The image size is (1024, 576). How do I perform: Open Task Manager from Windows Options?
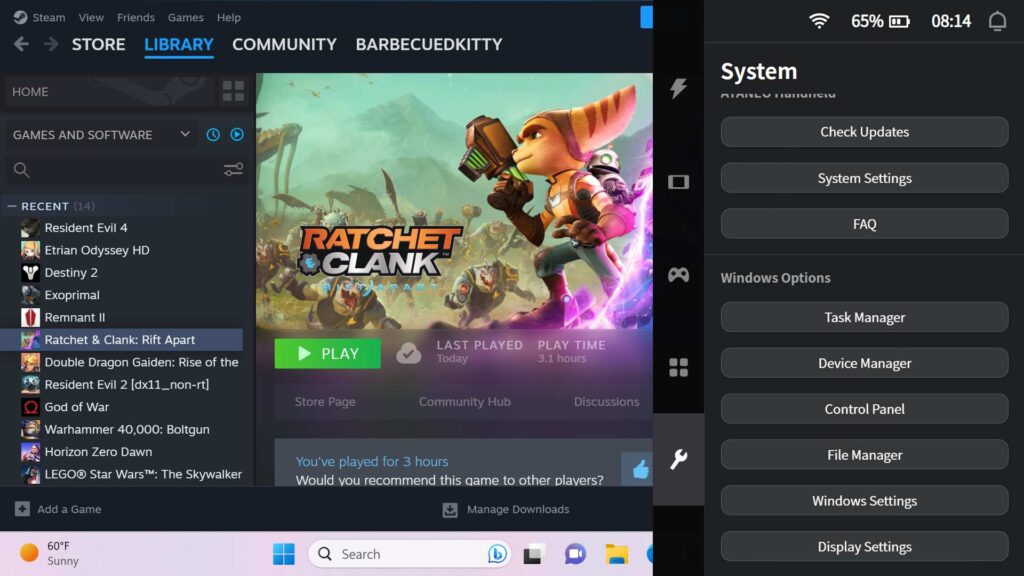coord(864,318)
